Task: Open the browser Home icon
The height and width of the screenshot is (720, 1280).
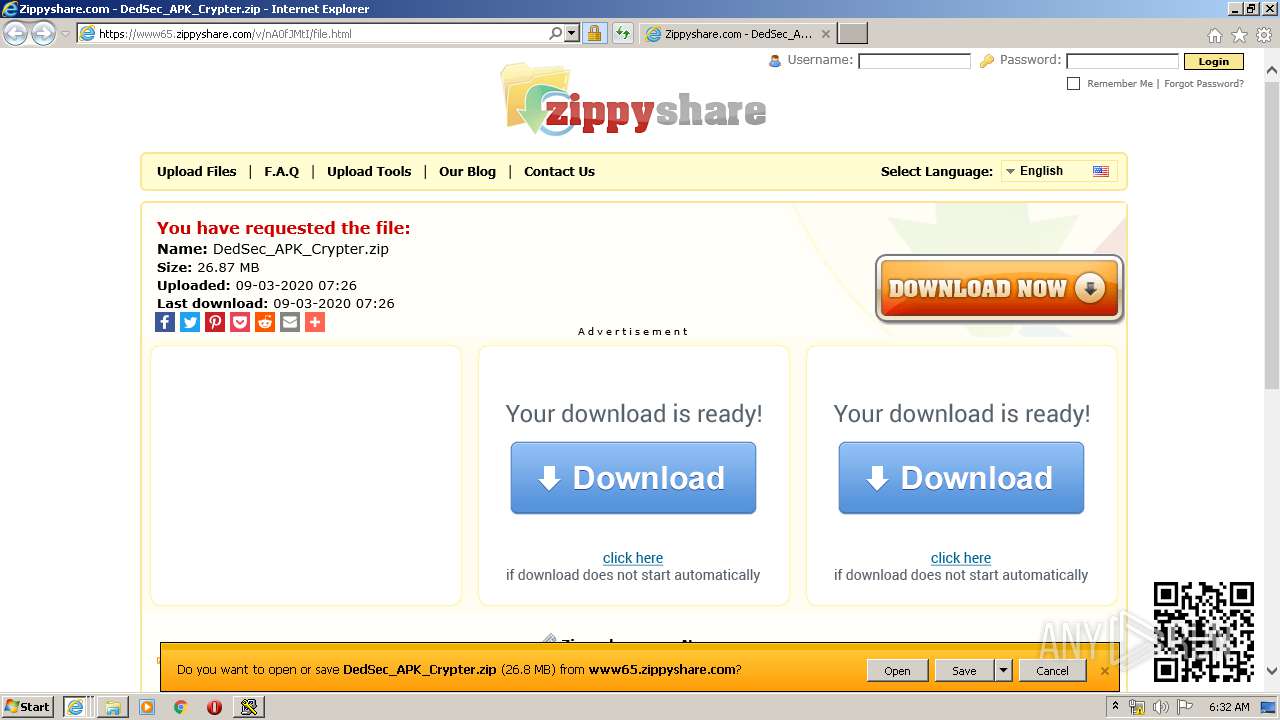Action: tap(1214, 35)
